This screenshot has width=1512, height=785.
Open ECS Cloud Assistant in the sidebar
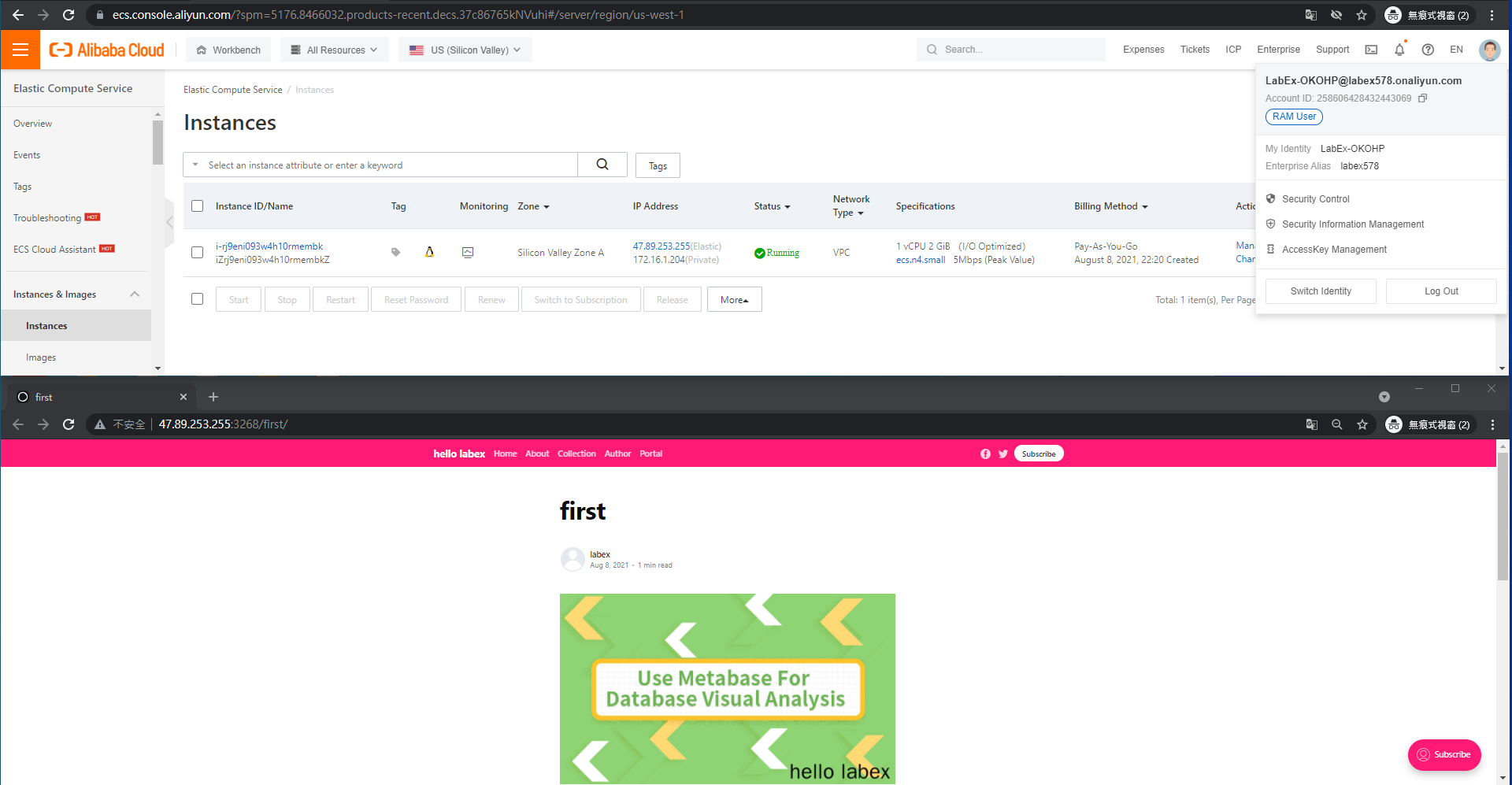coord(54,250)
